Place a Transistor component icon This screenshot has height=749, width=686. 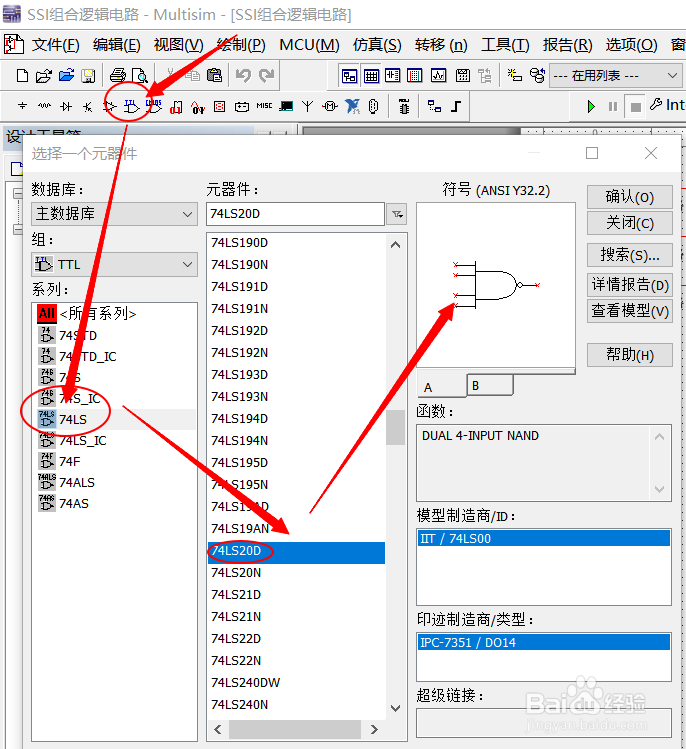(x=87, y=107)
